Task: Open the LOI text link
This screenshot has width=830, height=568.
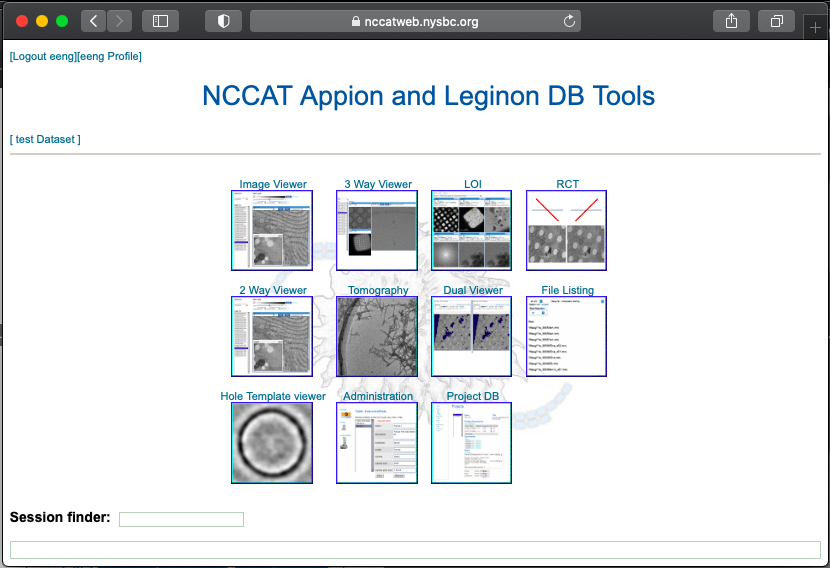Action: (473, 184)
